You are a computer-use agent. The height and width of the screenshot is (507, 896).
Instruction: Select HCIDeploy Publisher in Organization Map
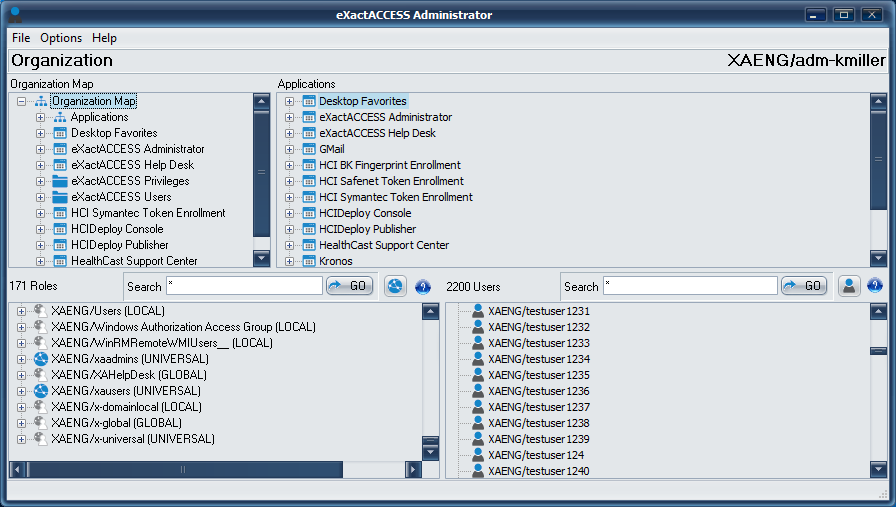119,245
